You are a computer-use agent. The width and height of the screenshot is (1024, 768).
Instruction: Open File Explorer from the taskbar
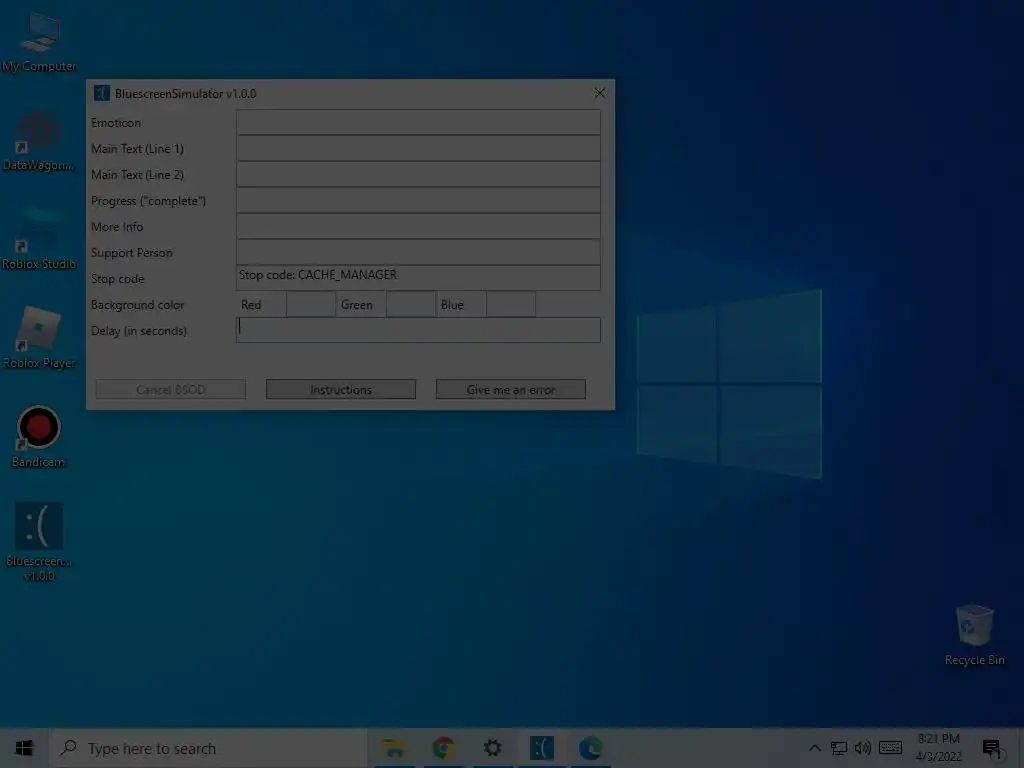pyautogui.click(x=394, y=748)
